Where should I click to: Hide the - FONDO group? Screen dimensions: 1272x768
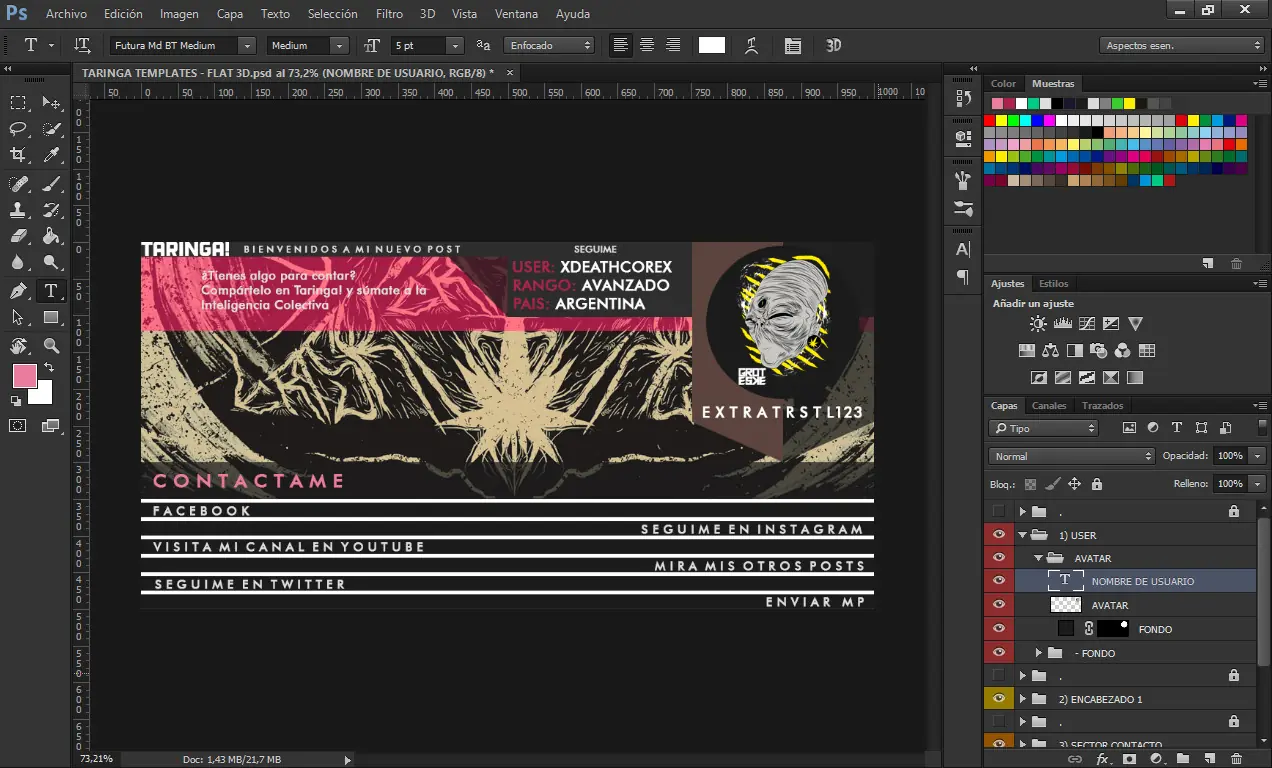pyautogui.click(x=998, y=653)
